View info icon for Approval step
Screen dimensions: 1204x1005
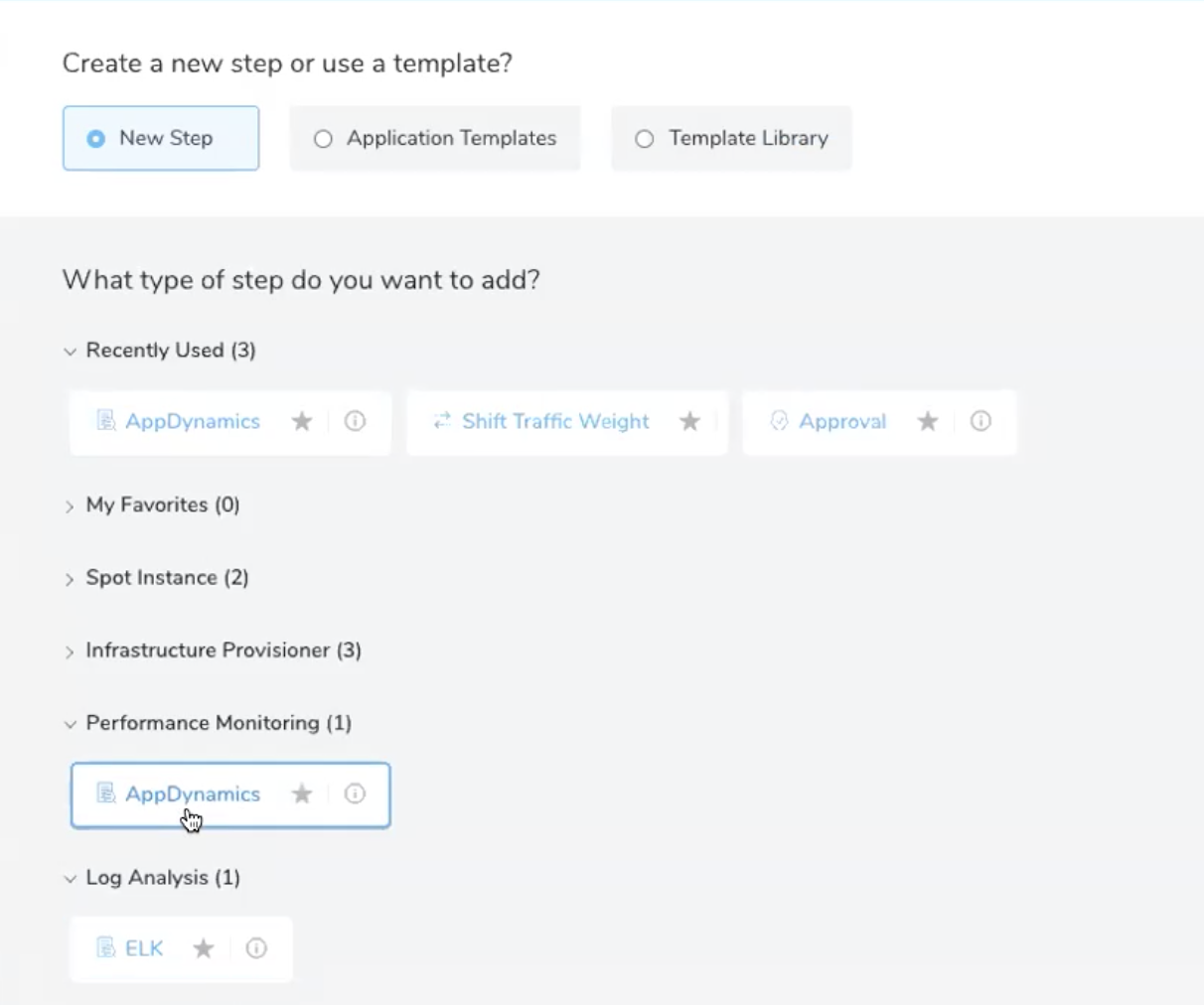[980, 421]
